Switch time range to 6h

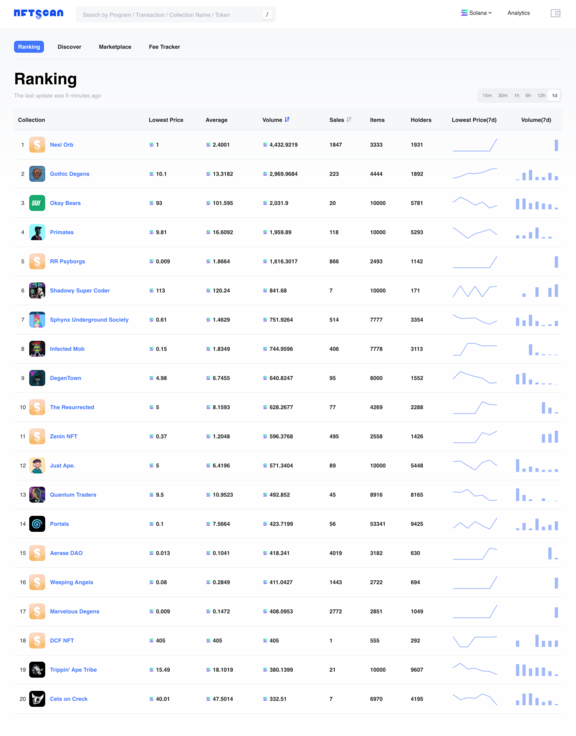click(528, 95)
